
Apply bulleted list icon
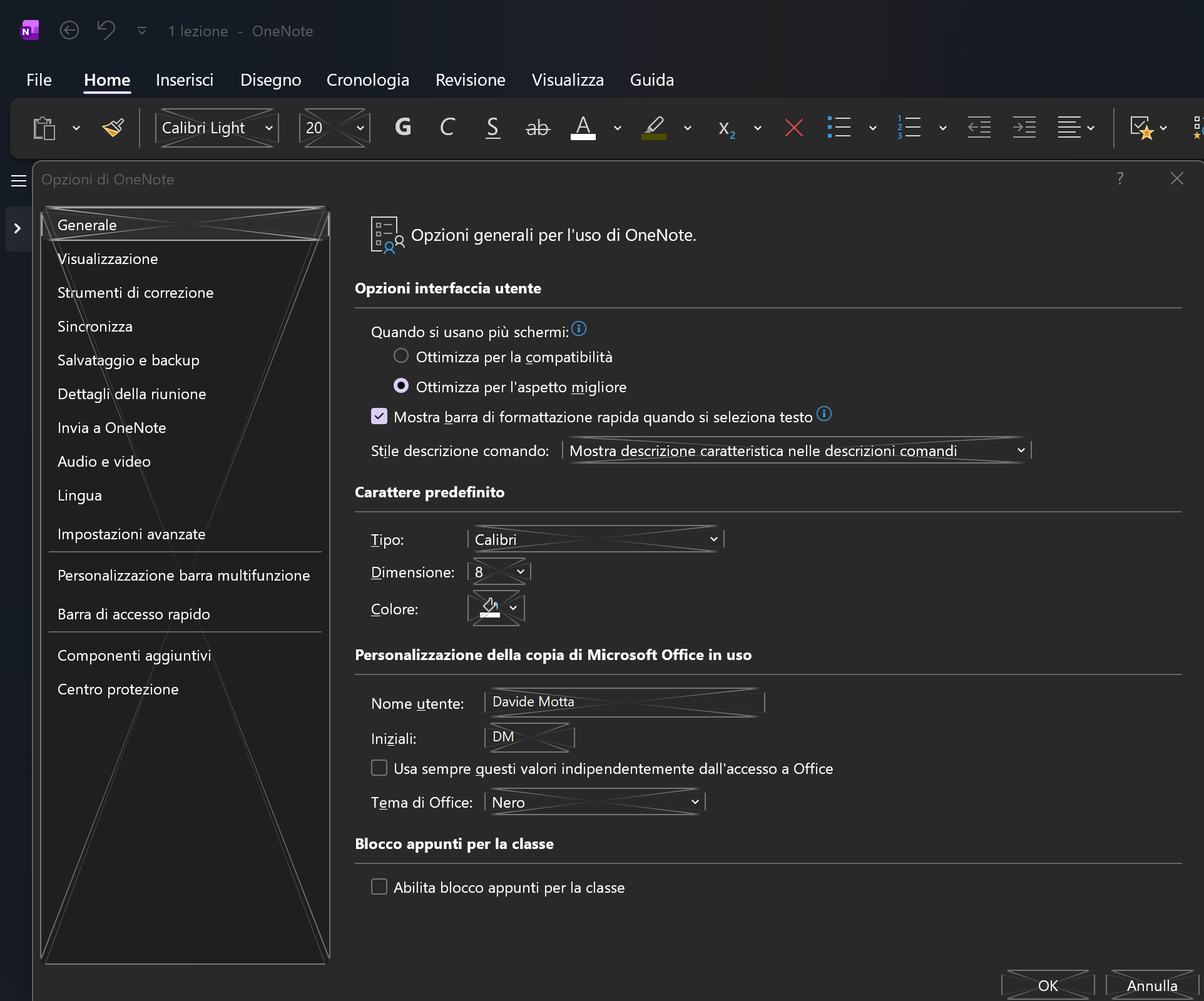click(839, 128)
